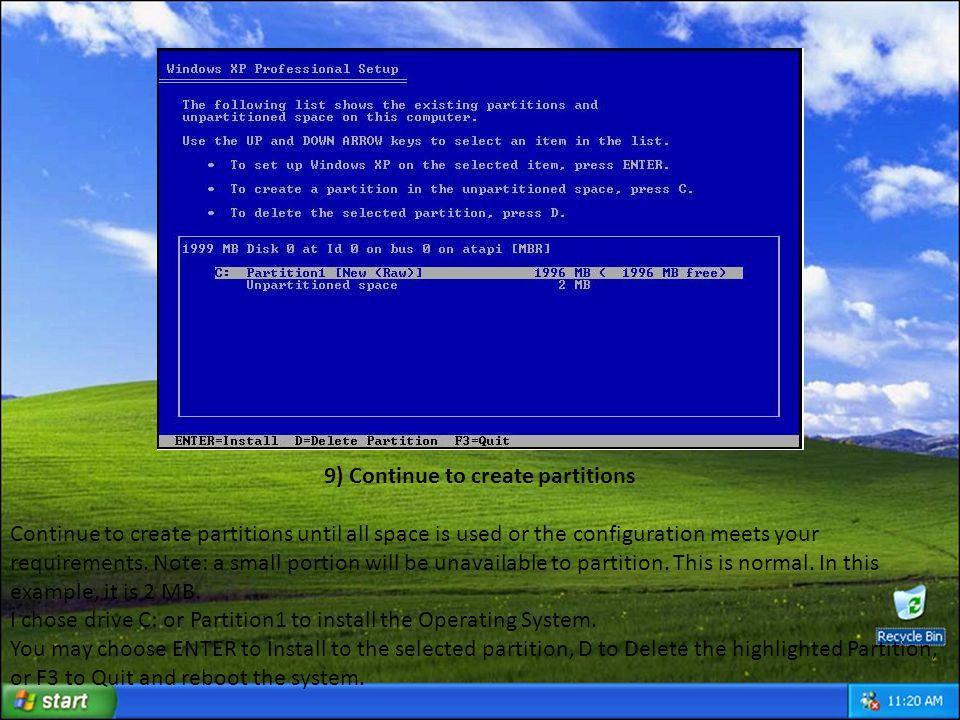This screenshot has height=720, width=960.
Task: Click the 1999 MB Disk 0 header line
Action: [x=366, y=249]
